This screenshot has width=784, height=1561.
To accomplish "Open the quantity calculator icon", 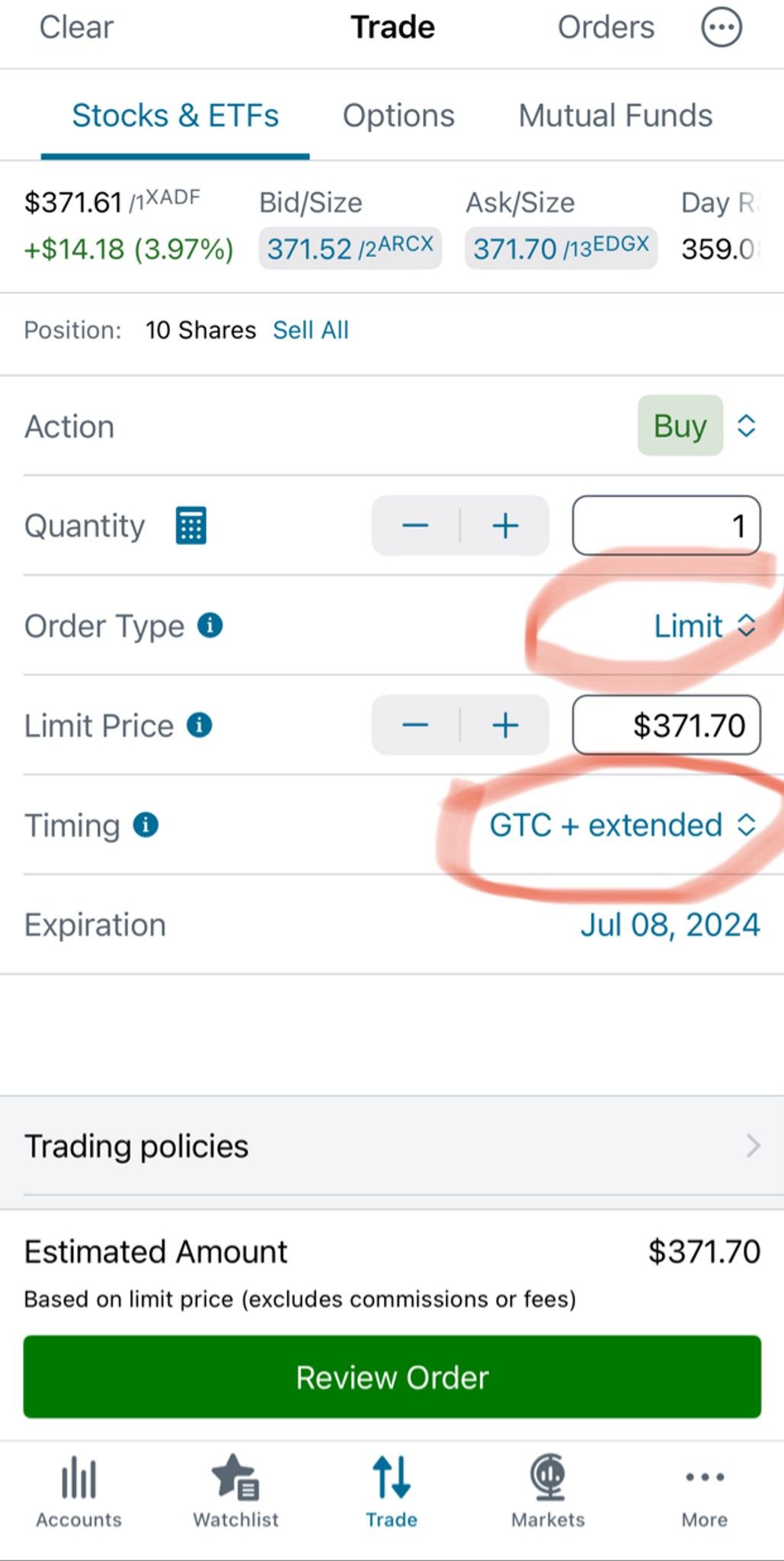I will (190, 526).
